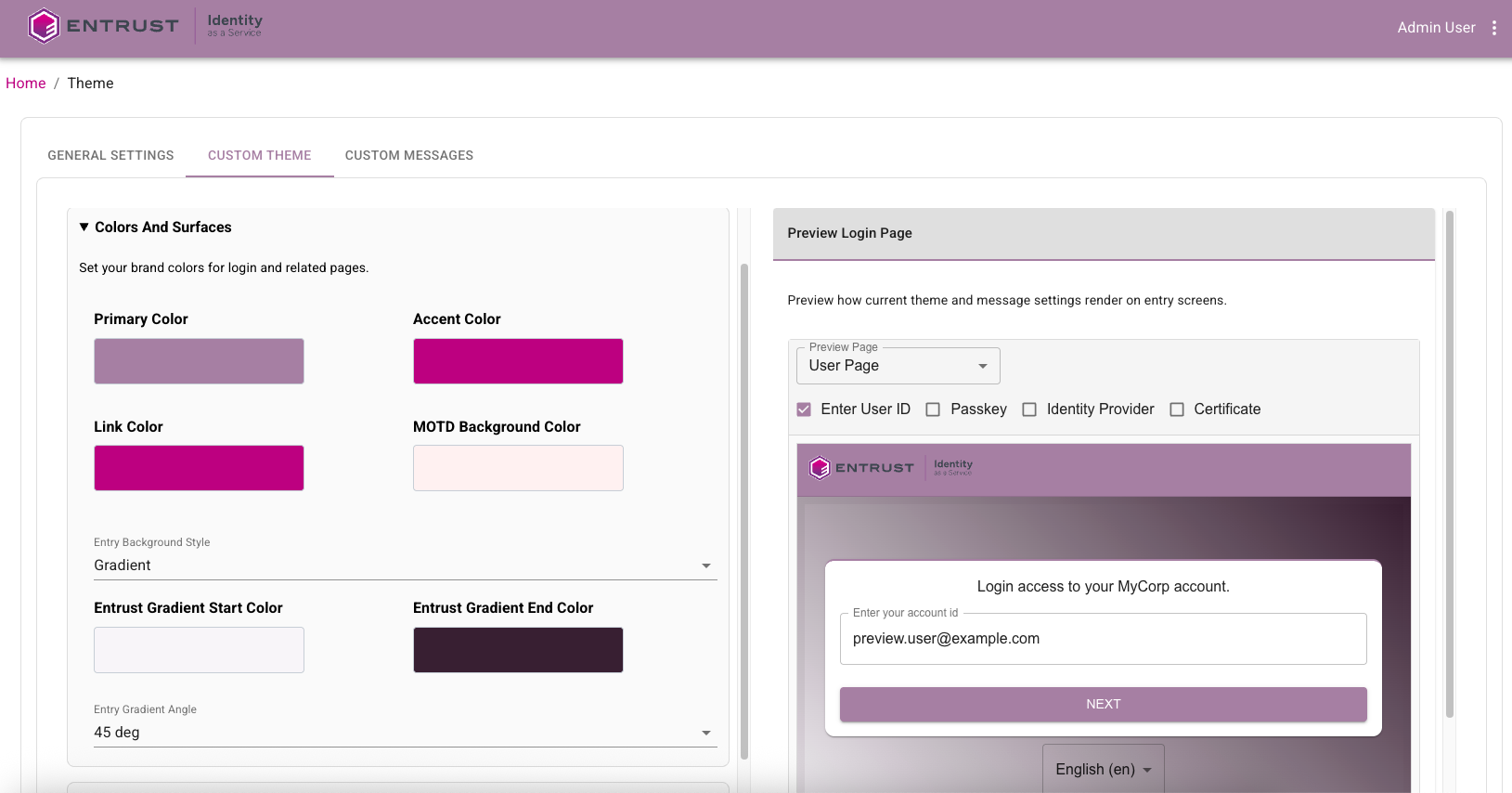1512x793 pixels.
Task: Go to Home via breadcrumb link
Action: [26, 84]
